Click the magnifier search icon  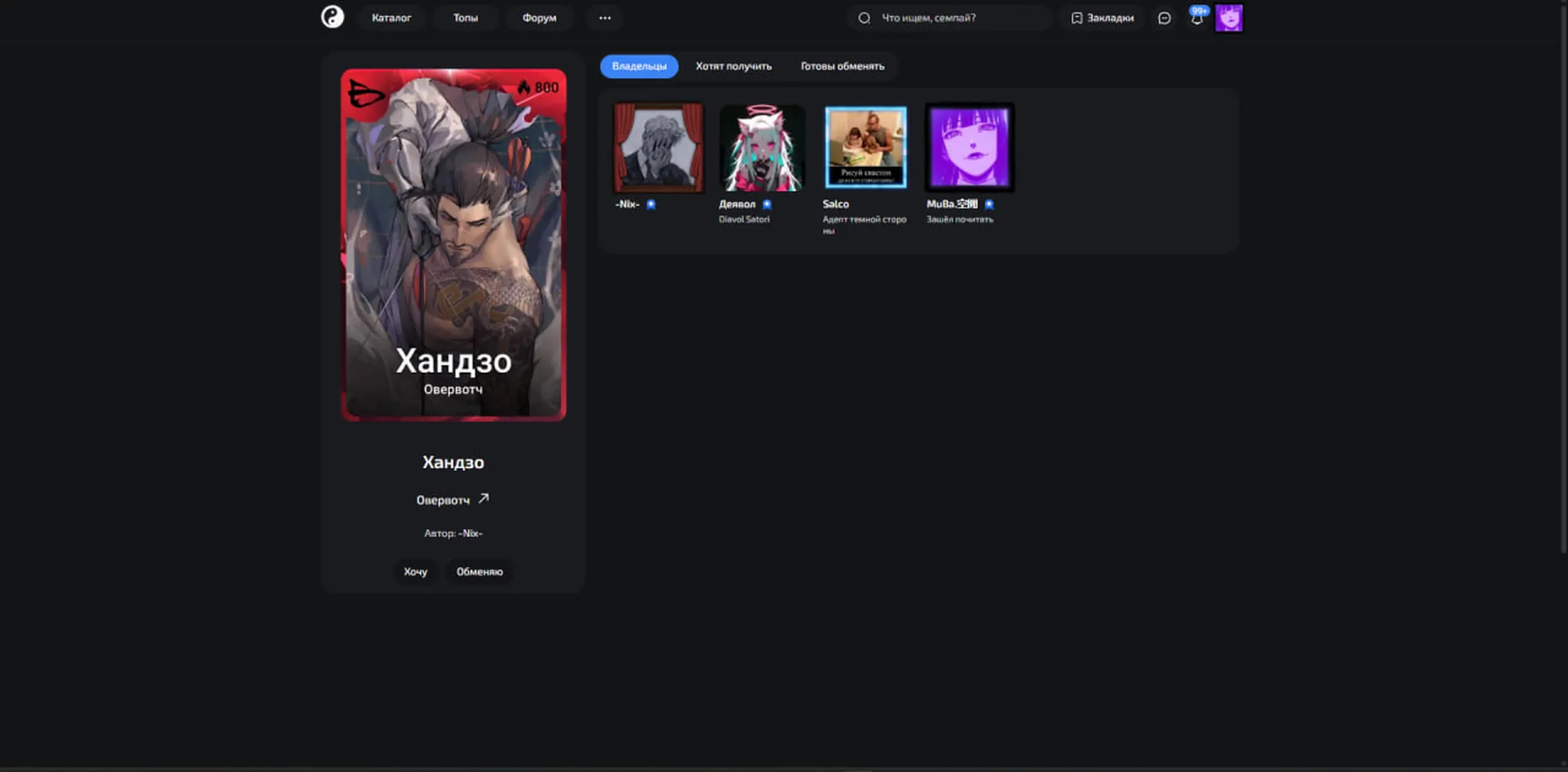[864, 18]
